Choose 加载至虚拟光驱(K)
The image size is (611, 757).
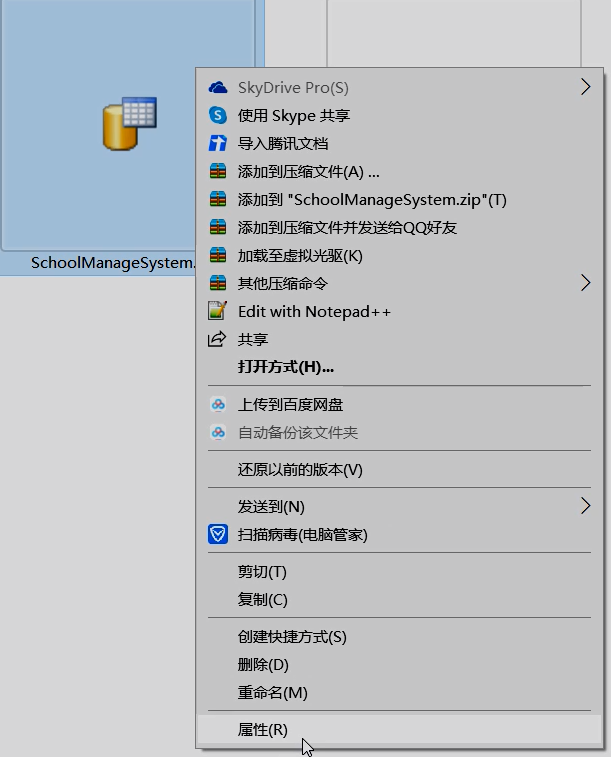click(399, 255)
